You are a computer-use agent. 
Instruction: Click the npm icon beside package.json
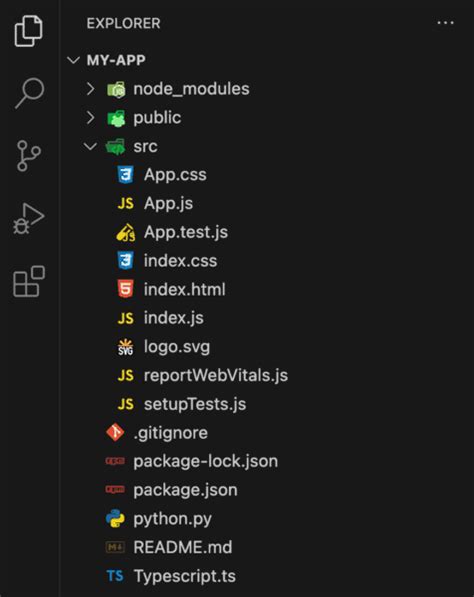pos(115,490)
